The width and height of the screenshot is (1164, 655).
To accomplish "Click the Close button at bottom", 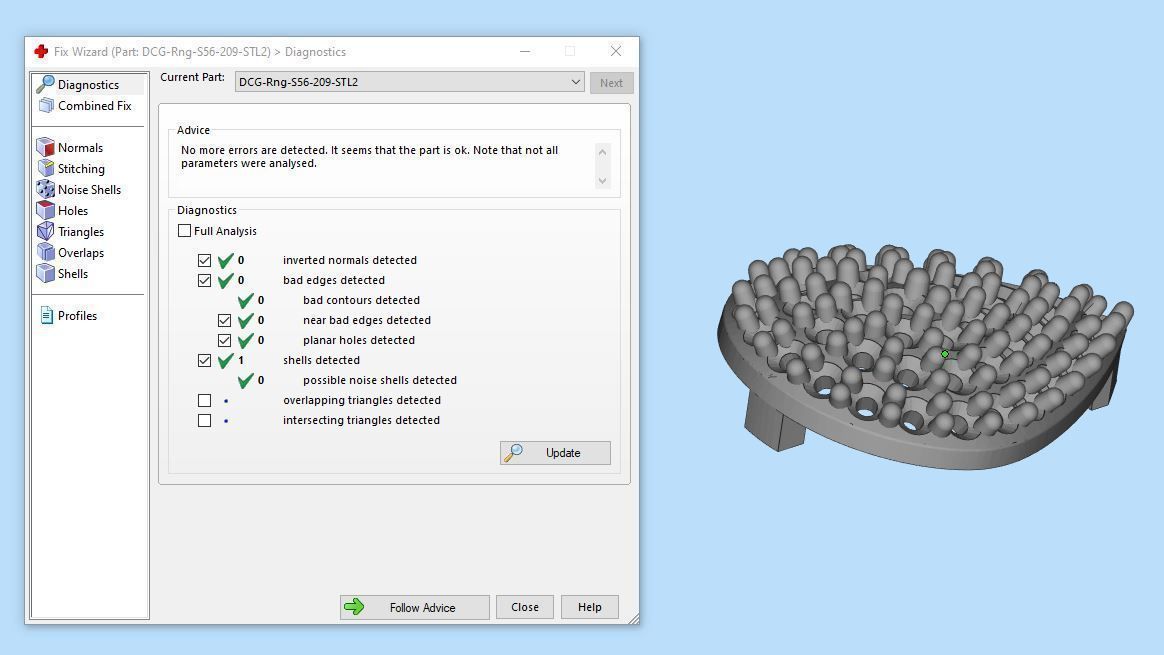I will 525,607.
